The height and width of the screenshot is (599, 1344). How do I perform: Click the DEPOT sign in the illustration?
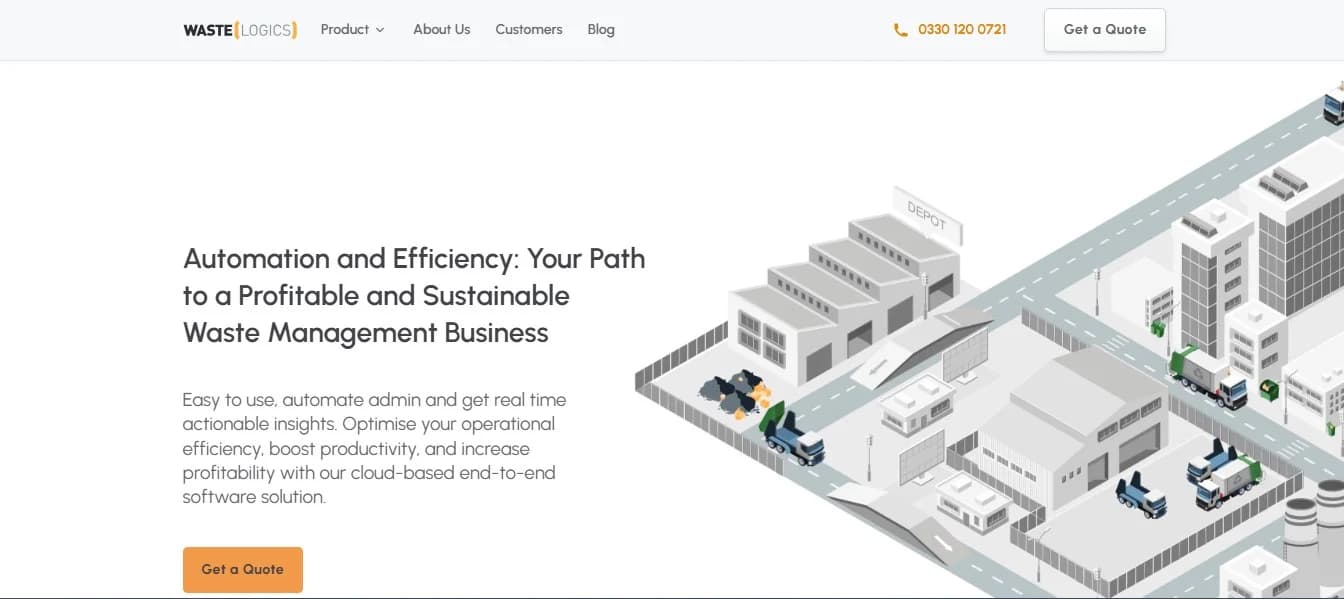[x=927, y=215]
